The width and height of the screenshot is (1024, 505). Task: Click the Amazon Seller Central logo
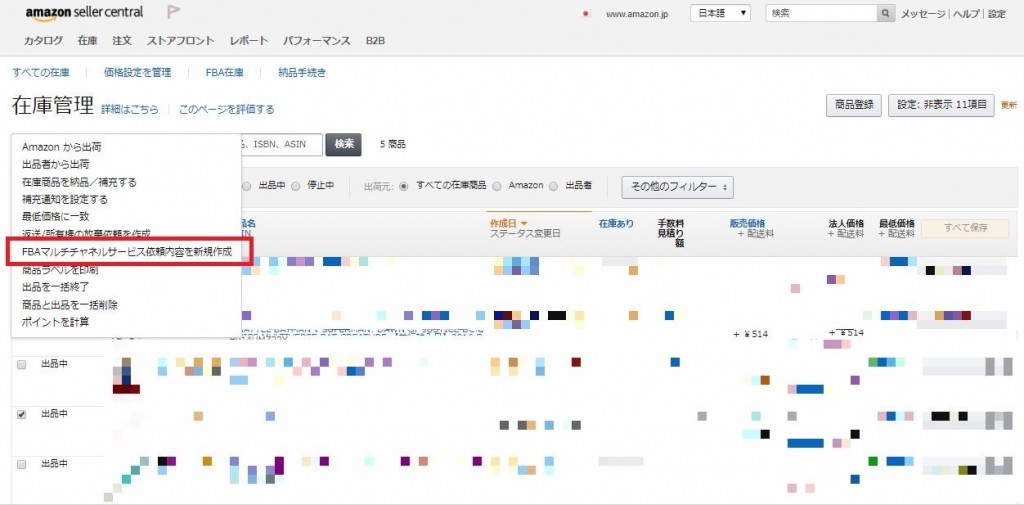tap(84, 13)
